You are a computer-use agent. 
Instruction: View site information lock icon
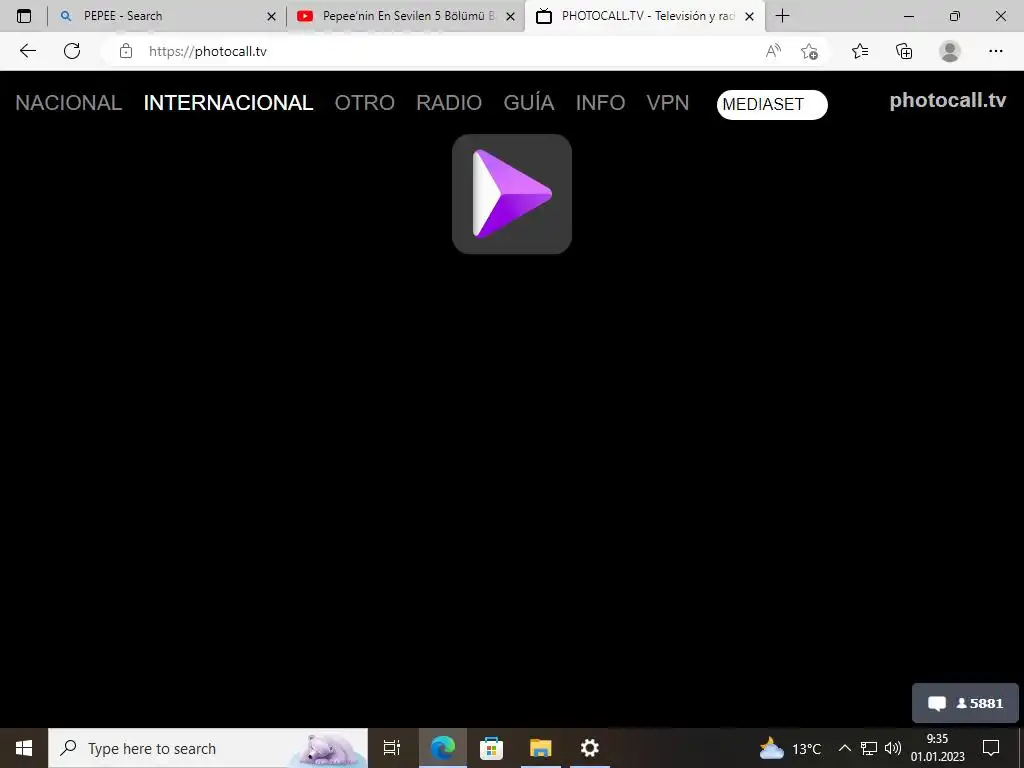pos(126,51)
